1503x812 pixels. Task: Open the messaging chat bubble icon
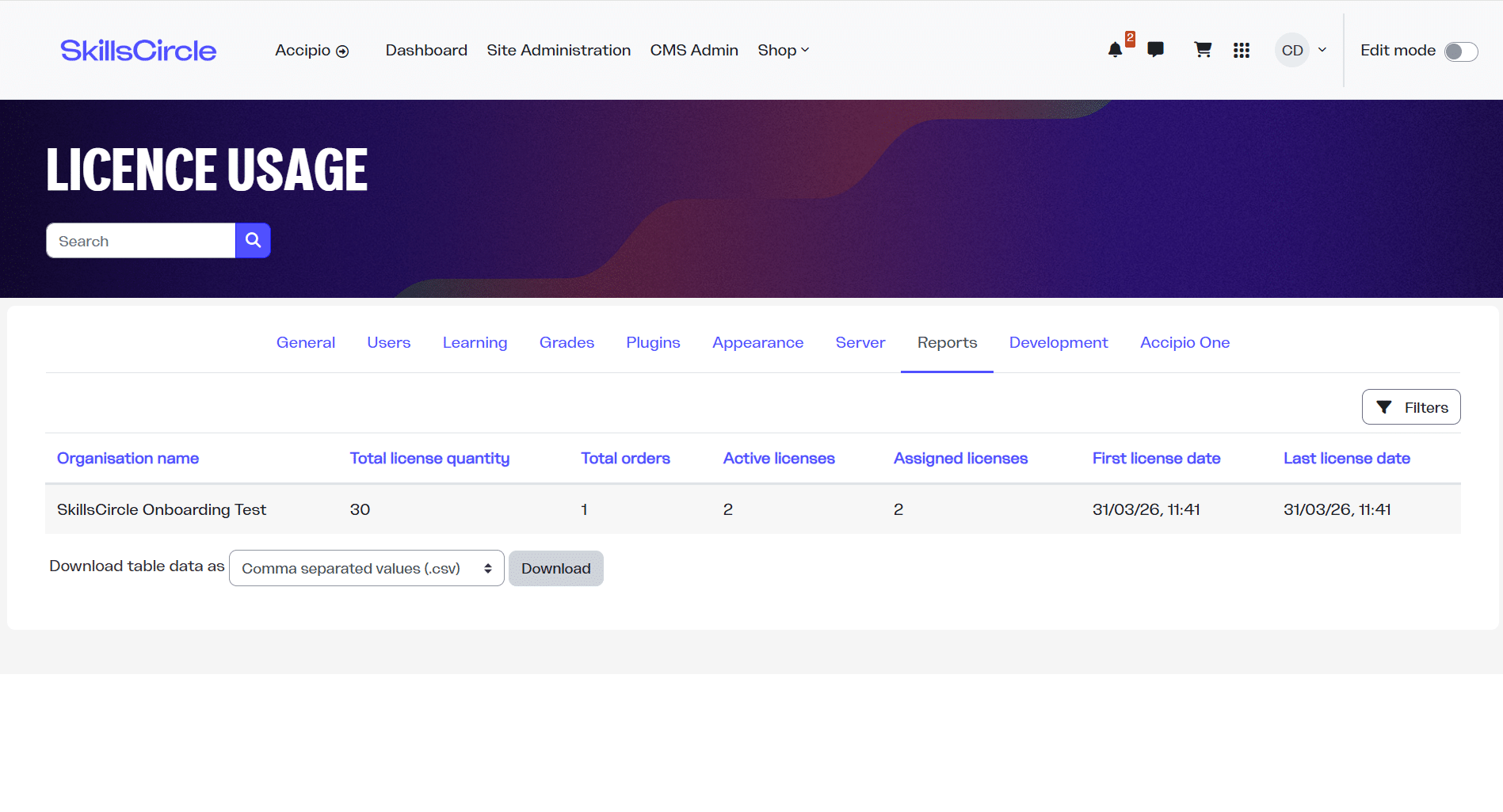(1155, 50)
